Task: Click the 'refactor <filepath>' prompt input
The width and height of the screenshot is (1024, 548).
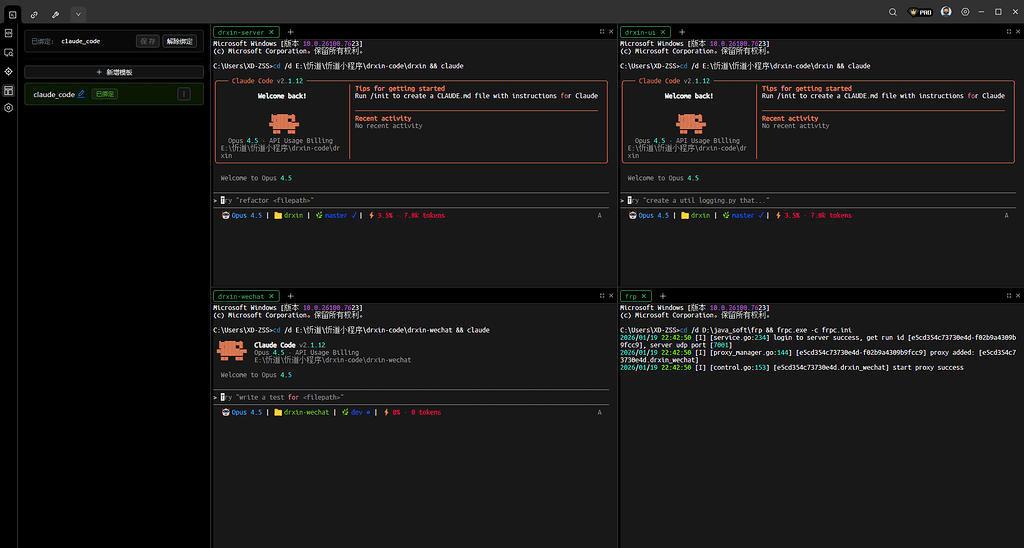Action: [x=411, y=201]
